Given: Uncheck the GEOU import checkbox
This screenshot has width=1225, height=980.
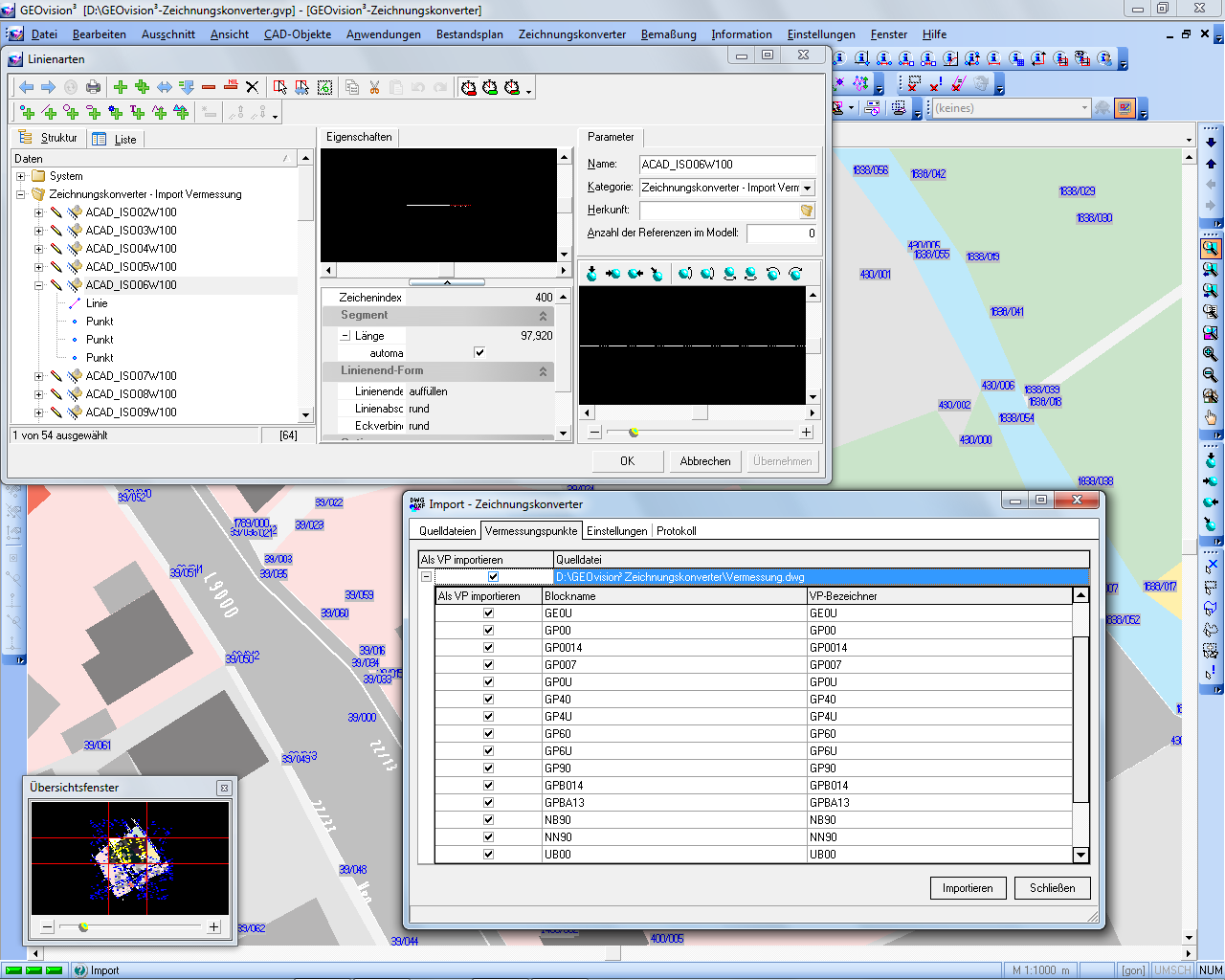Looking at the screenshot, I should pos(488,613).
